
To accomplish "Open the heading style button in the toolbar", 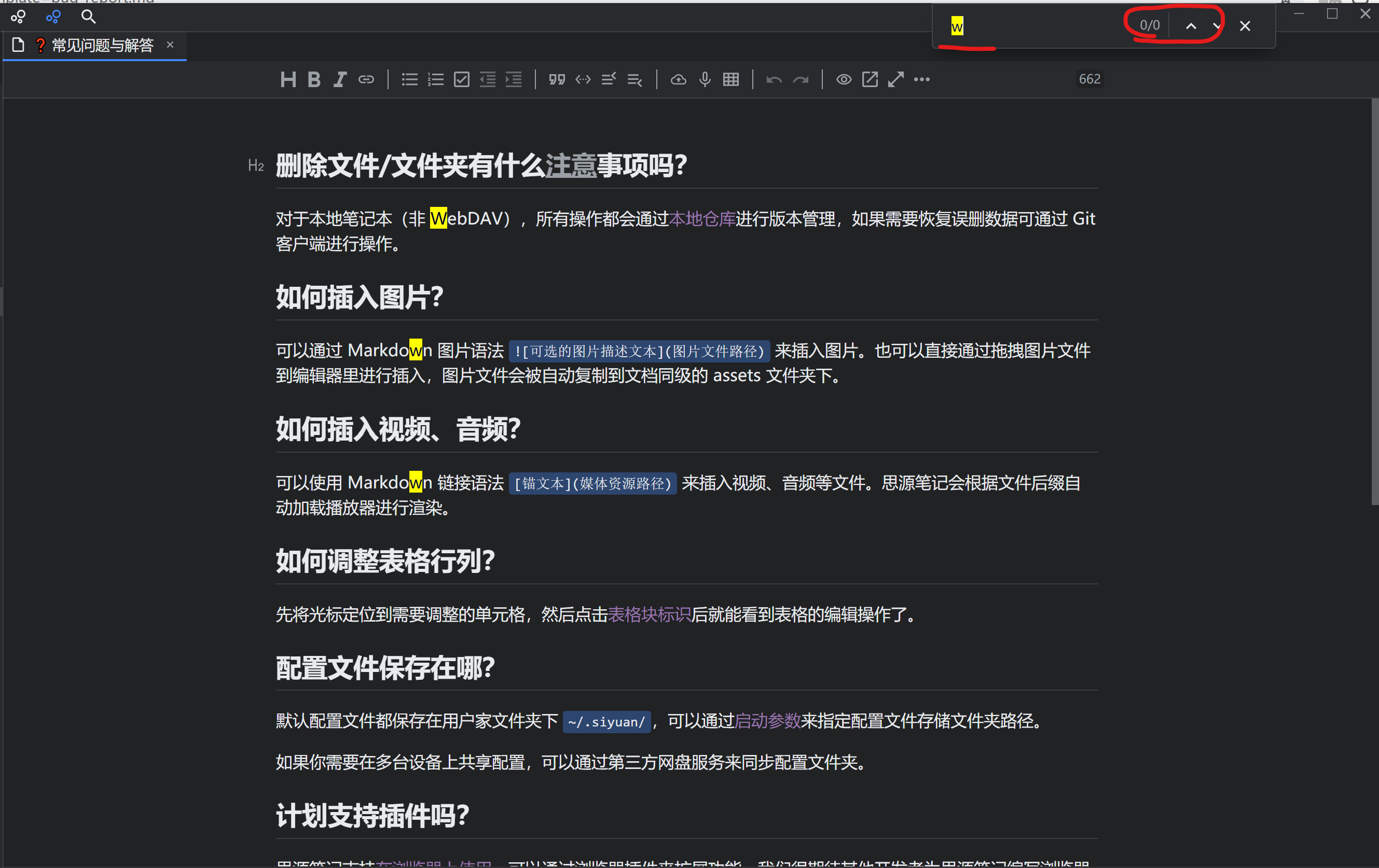I will point(288,79).
